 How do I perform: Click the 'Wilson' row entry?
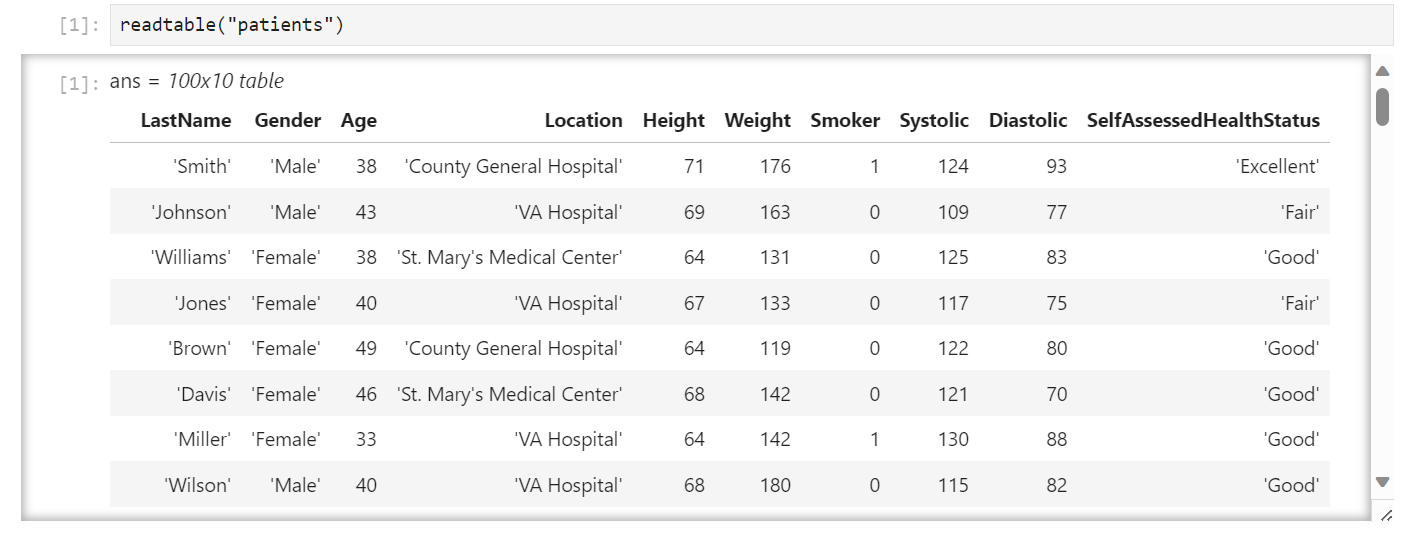click(197, 485)
